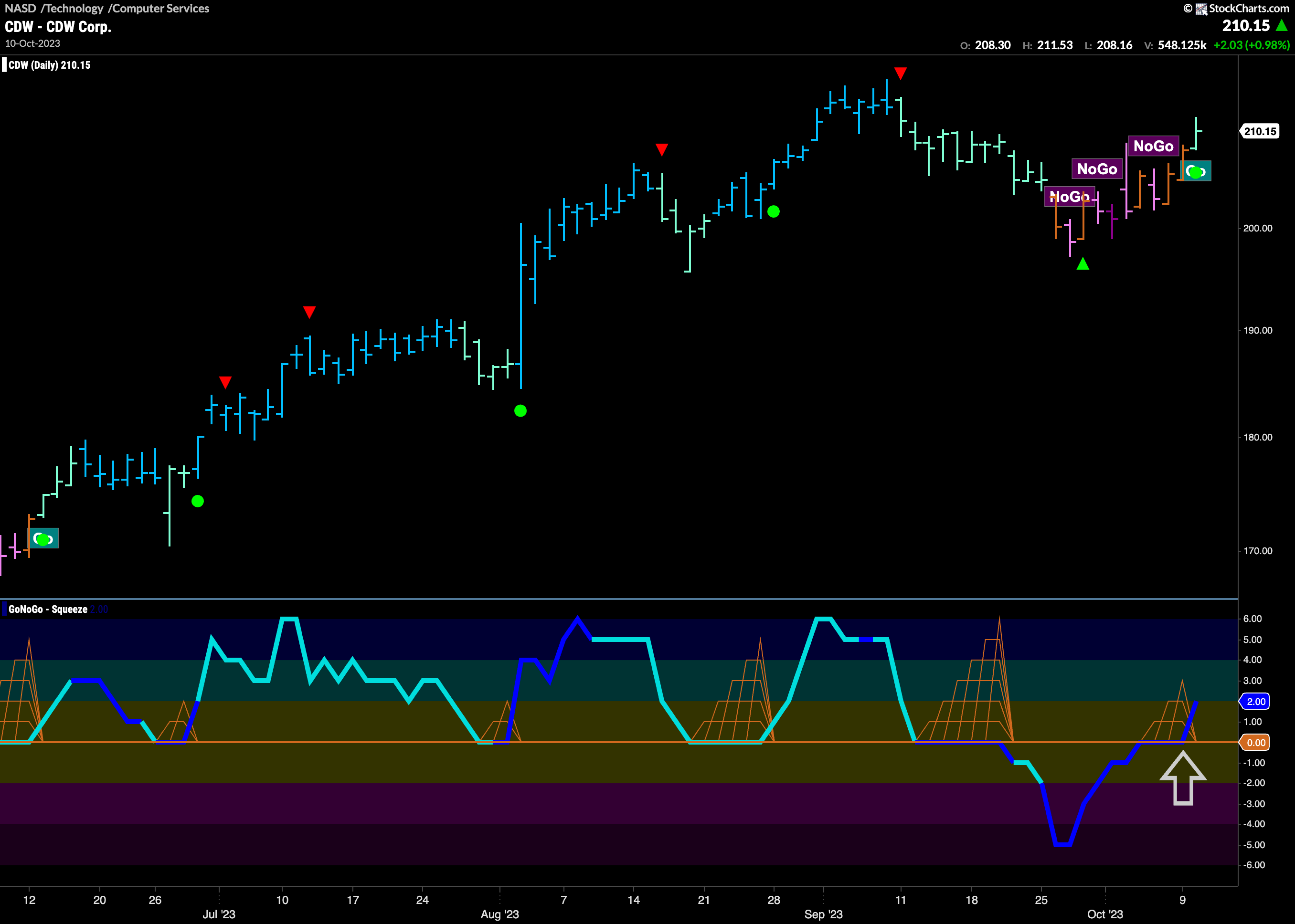Click the Go badge icon near October 9 bar

(1195, 171)
